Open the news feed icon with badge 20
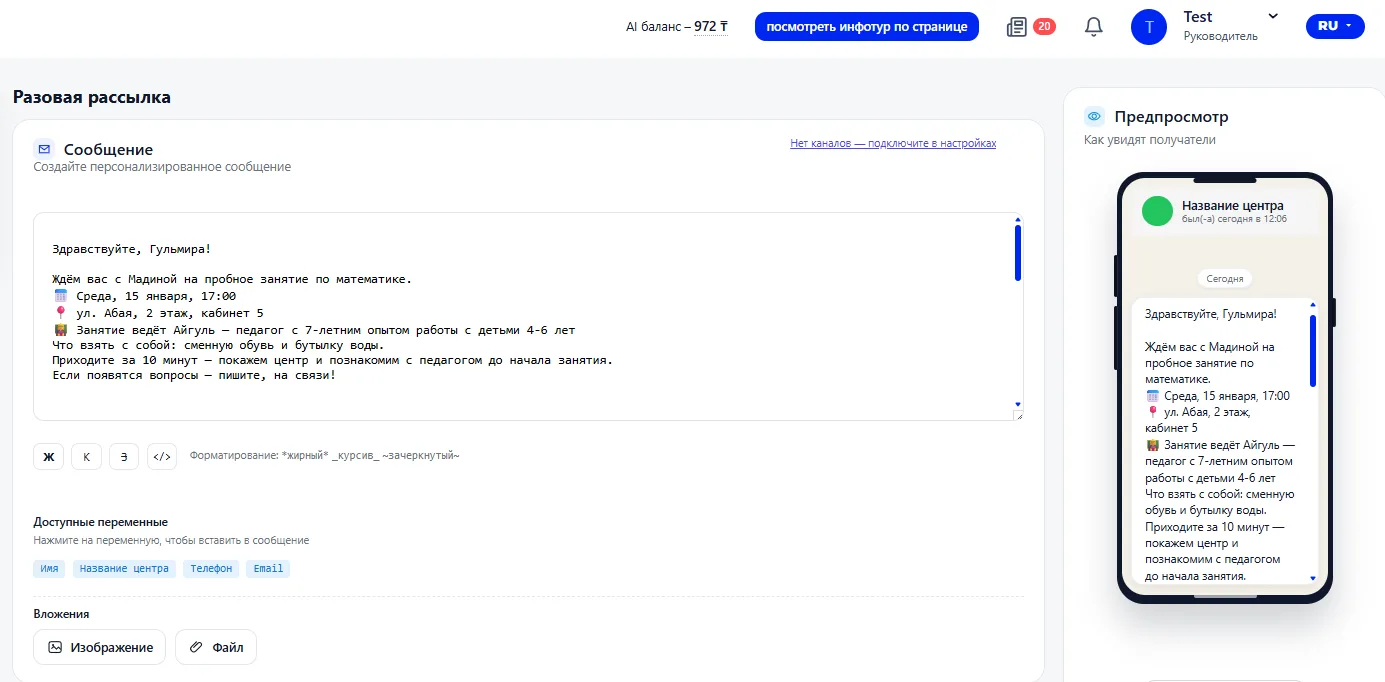The height and width of the screenshot is (682, 1385). tap(1018, 27)
